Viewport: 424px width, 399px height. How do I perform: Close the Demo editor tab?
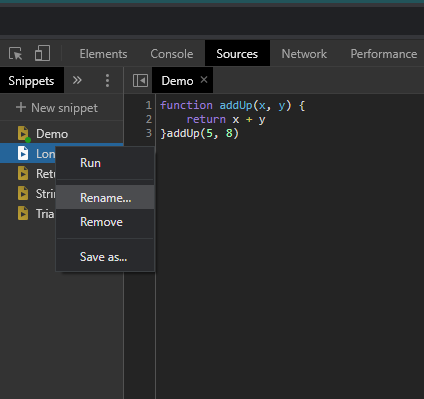204,80
